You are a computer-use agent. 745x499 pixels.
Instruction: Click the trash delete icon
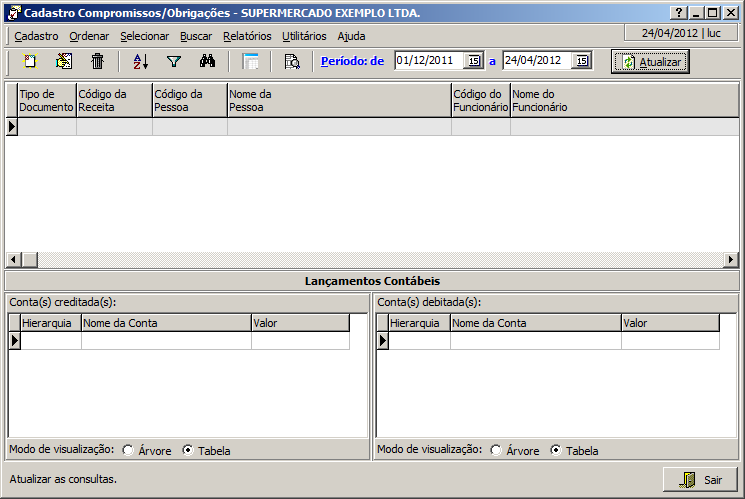click(x=97, y=61)
